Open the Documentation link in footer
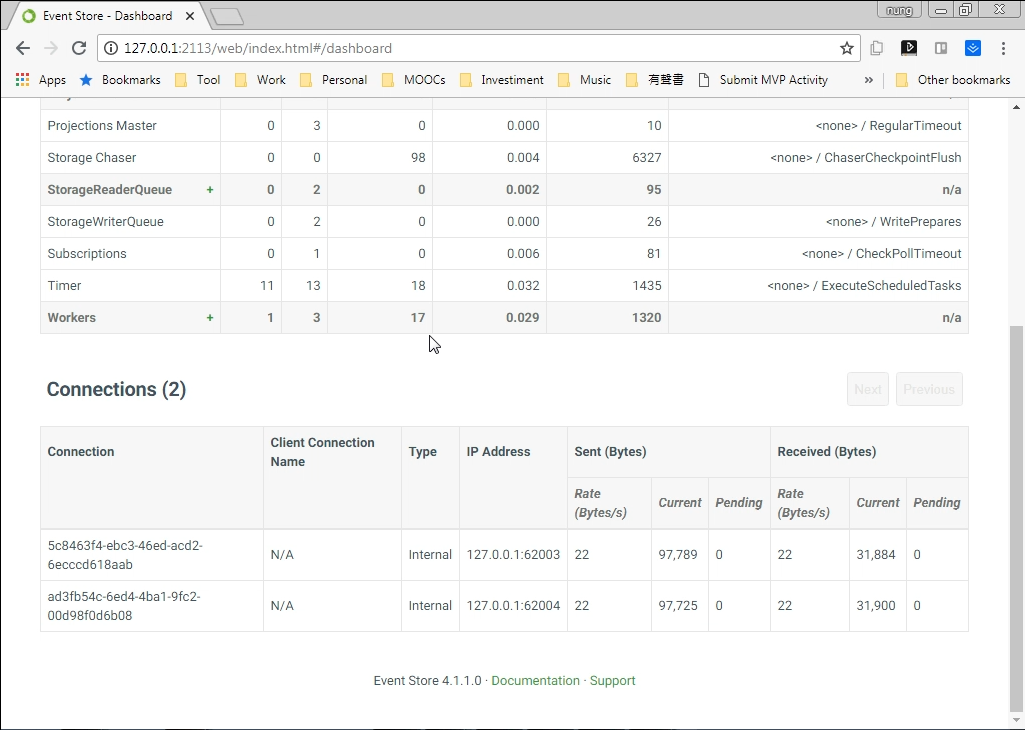 pyautogui.click(x=535, y=680)
